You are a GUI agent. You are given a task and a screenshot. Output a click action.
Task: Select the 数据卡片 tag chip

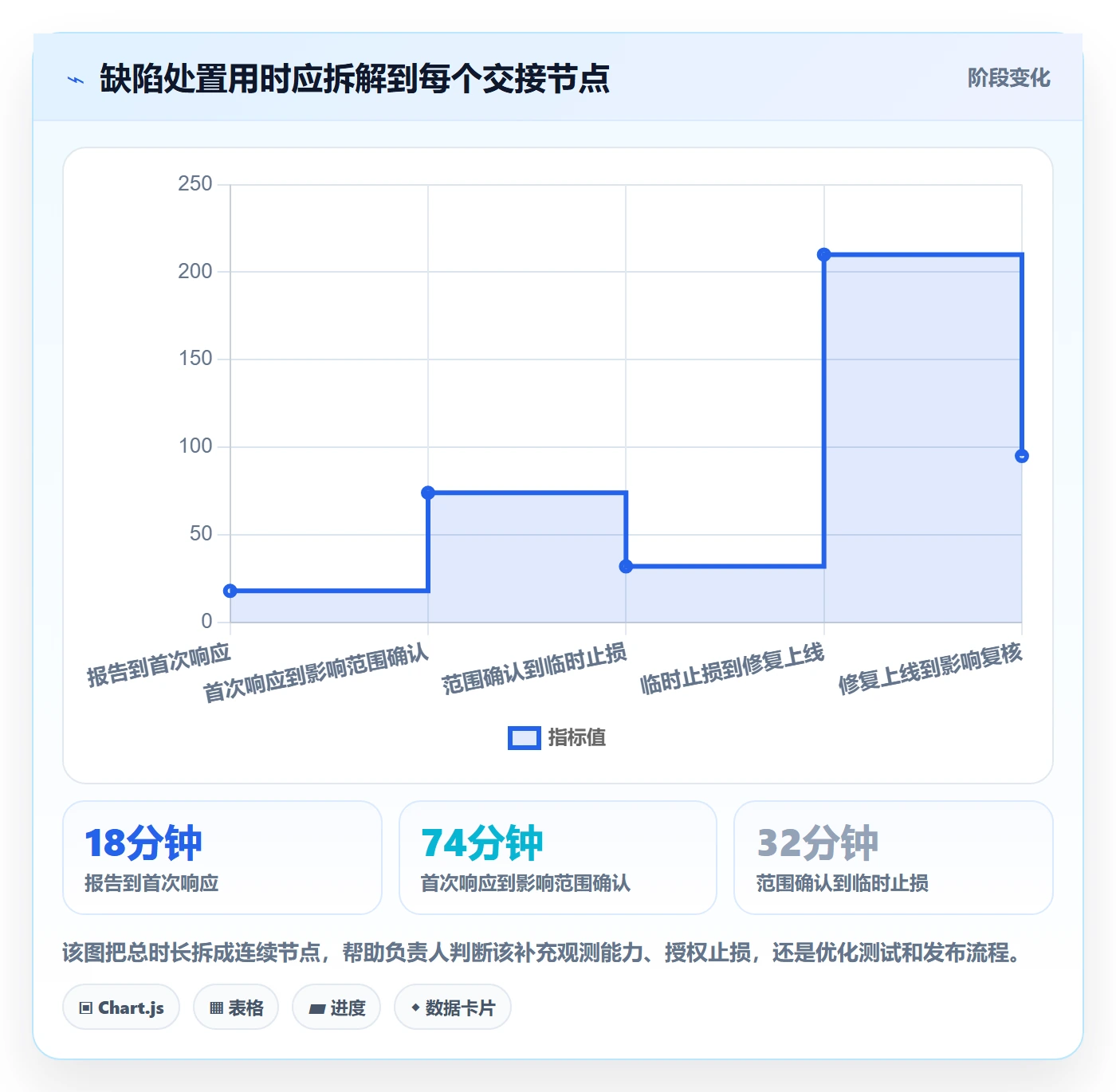(x=453, y=1008)
